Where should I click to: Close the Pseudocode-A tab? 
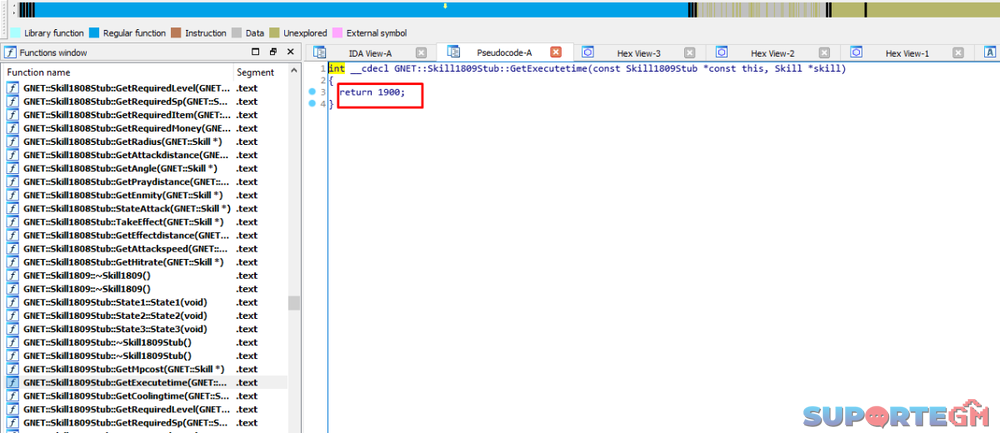[x=556, y=52]
